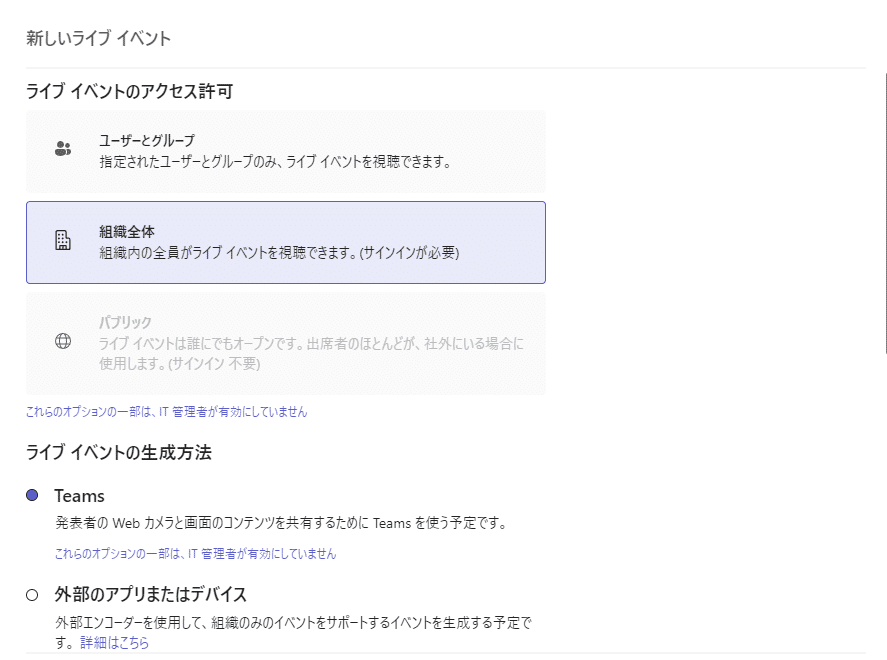887x660 pixels.
Task: Click the building icon for 組織全体
Action: coord(63,240)
